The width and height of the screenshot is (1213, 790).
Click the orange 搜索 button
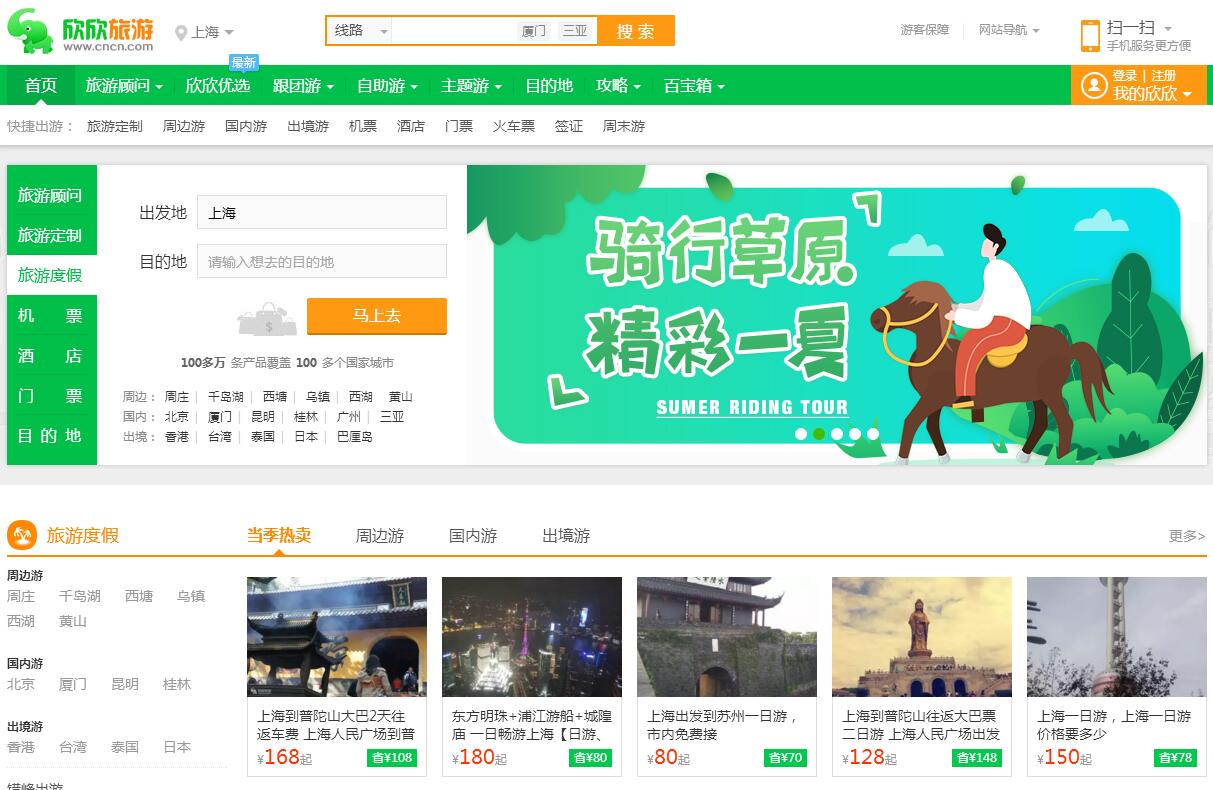pos(635,31)
